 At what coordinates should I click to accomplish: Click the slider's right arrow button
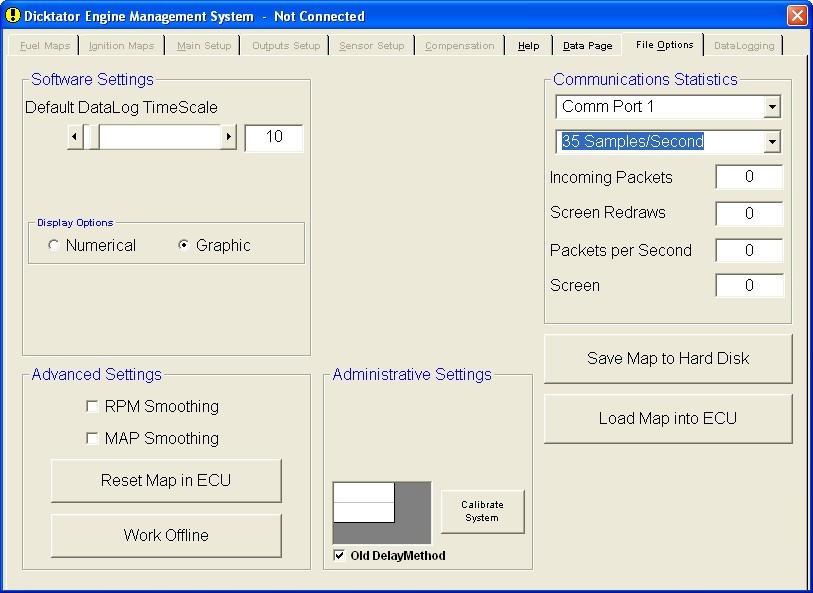(x=228, y=137)
